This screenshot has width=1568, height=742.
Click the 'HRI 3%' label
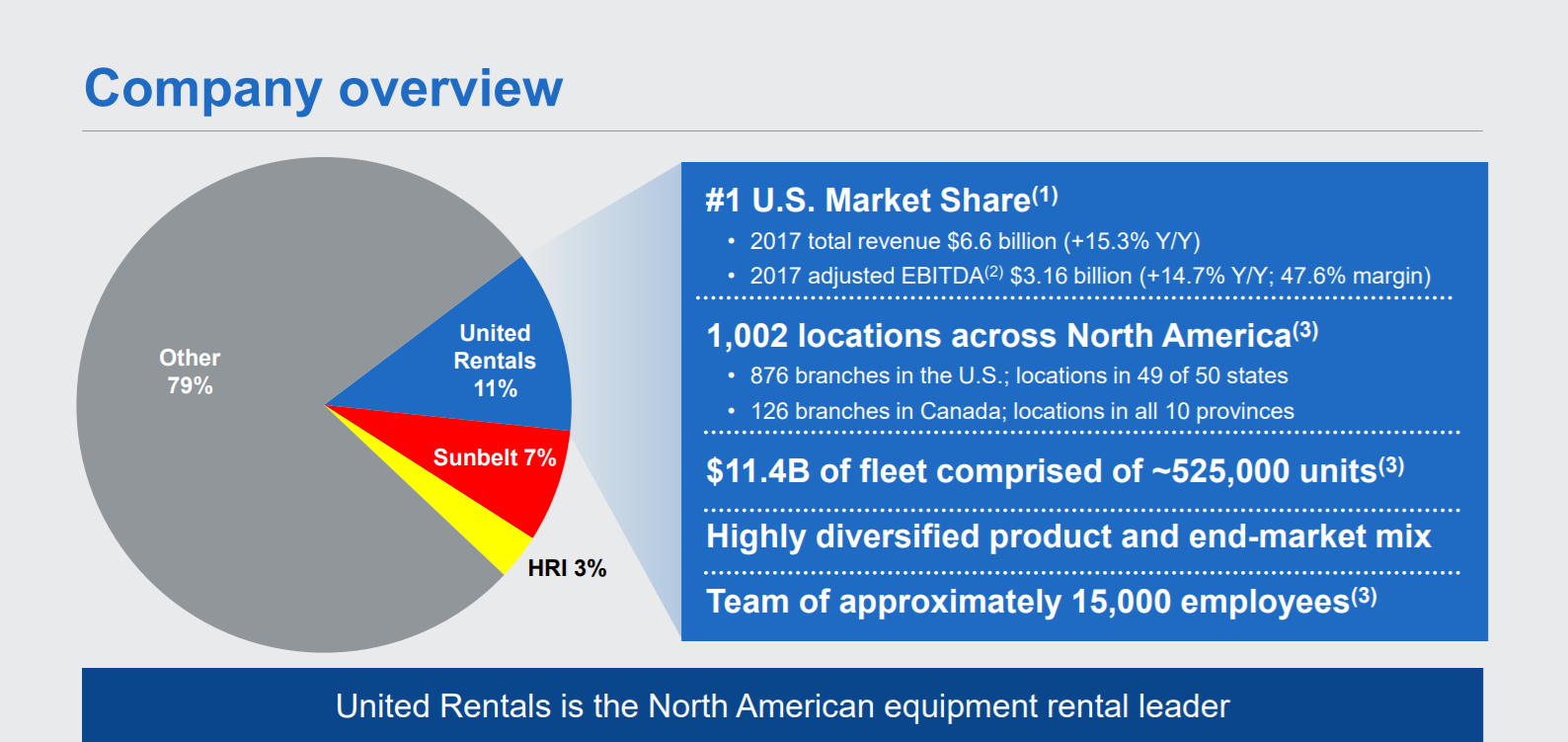pyautogui.click(x=567, y=568)
